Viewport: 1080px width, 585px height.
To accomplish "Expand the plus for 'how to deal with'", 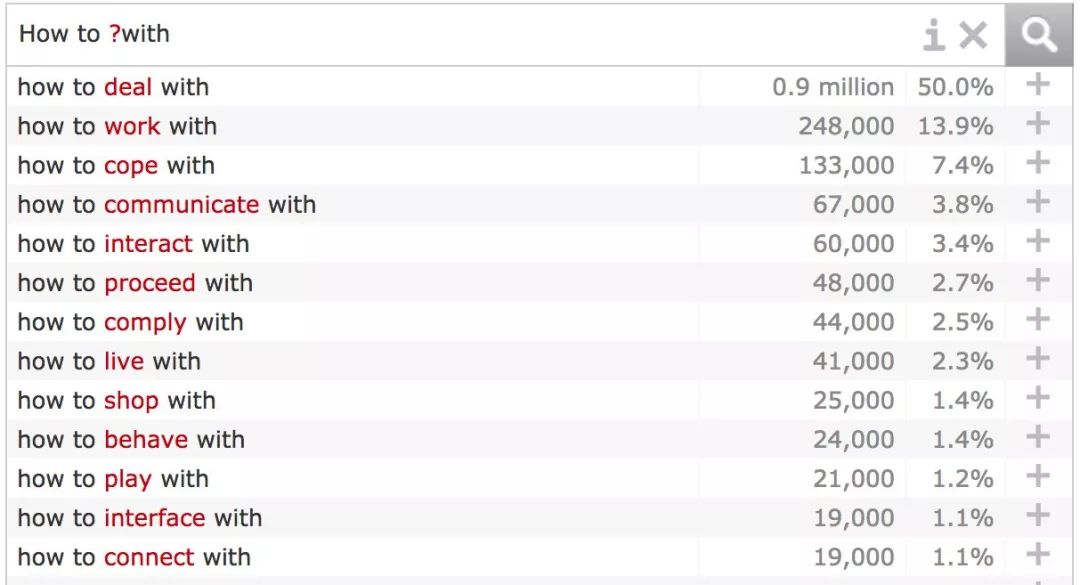I will tap(1037, 85).
